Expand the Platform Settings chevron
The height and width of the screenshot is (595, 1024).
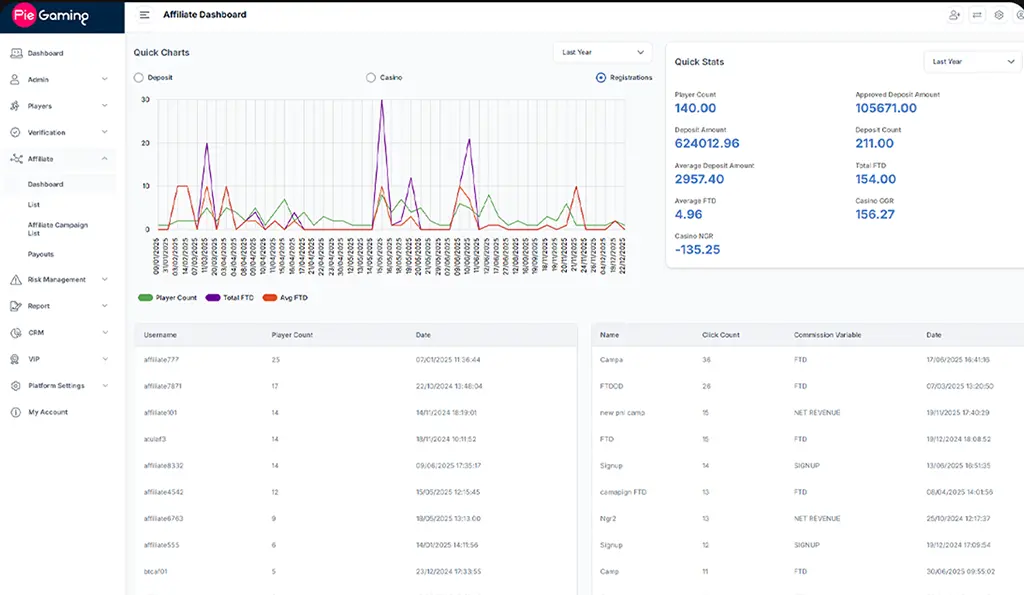pos(104,386)
